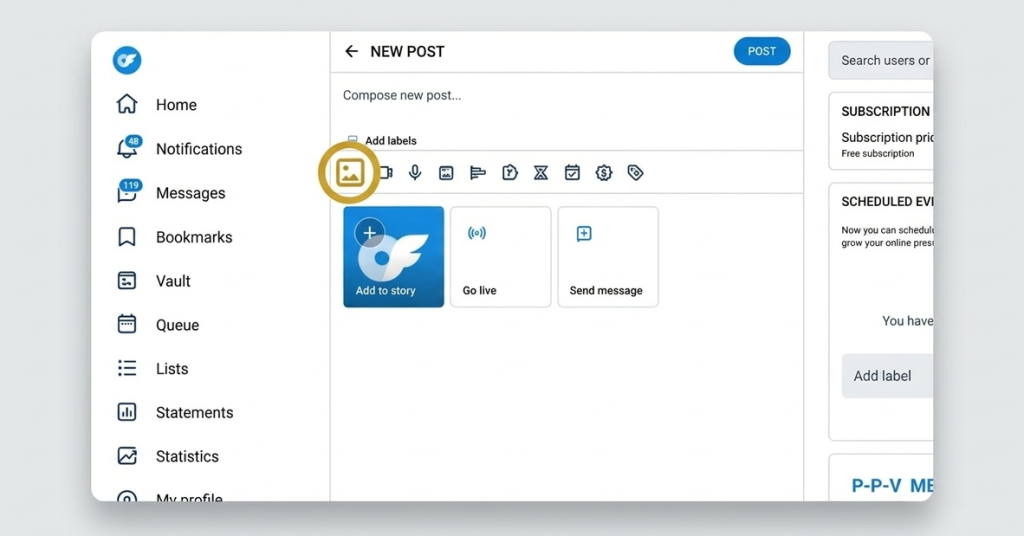The image size is (1024, 536).
Task: Click the video camera icon in the toolbar
Action: pyautogui.click(x=385, y=173)
